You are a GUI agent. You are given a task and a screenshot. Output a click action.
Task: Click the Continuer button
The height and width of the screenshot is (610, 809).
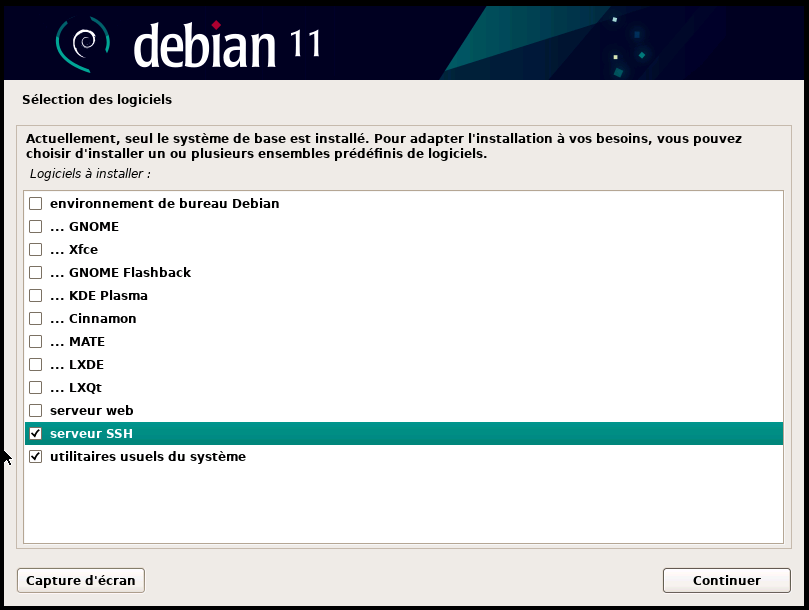coord(726,581)
